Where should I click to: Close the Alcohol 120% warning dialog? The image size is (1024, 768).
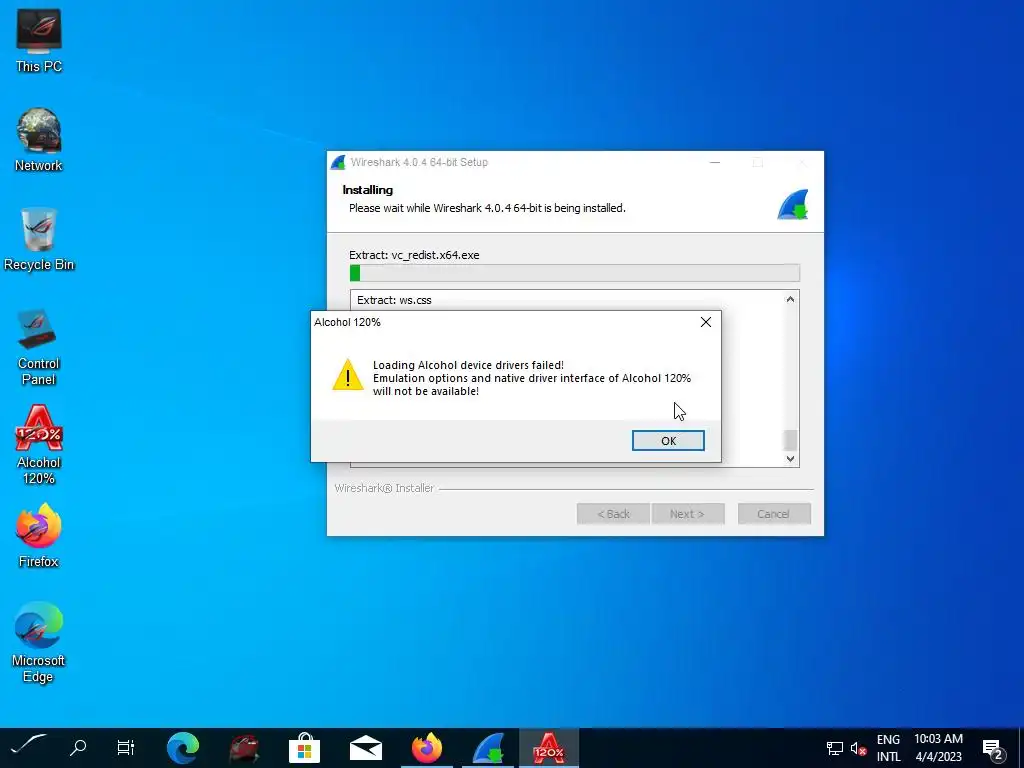pyautogui.click(x=706, y=322)
